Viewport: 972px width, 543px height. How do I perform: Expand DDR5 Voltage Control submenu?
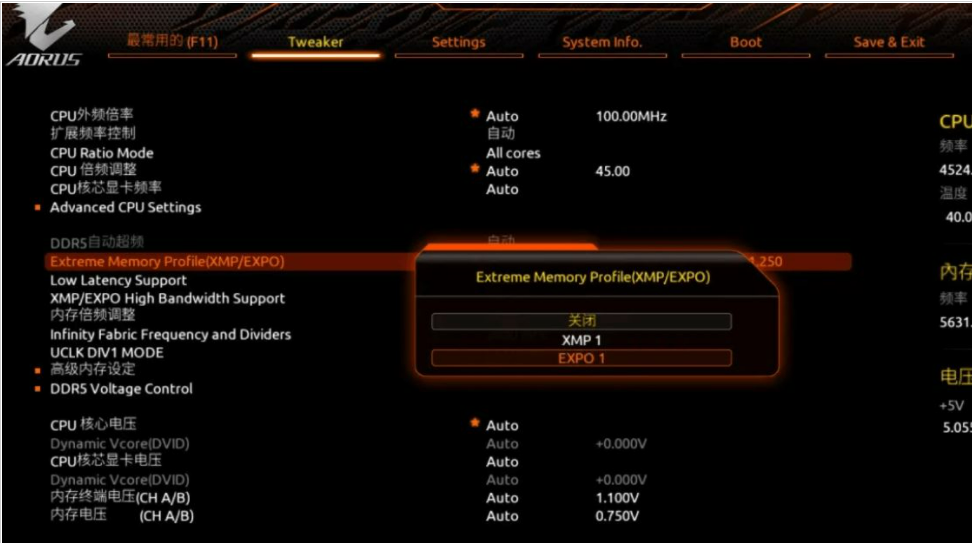tap(122, 389)
